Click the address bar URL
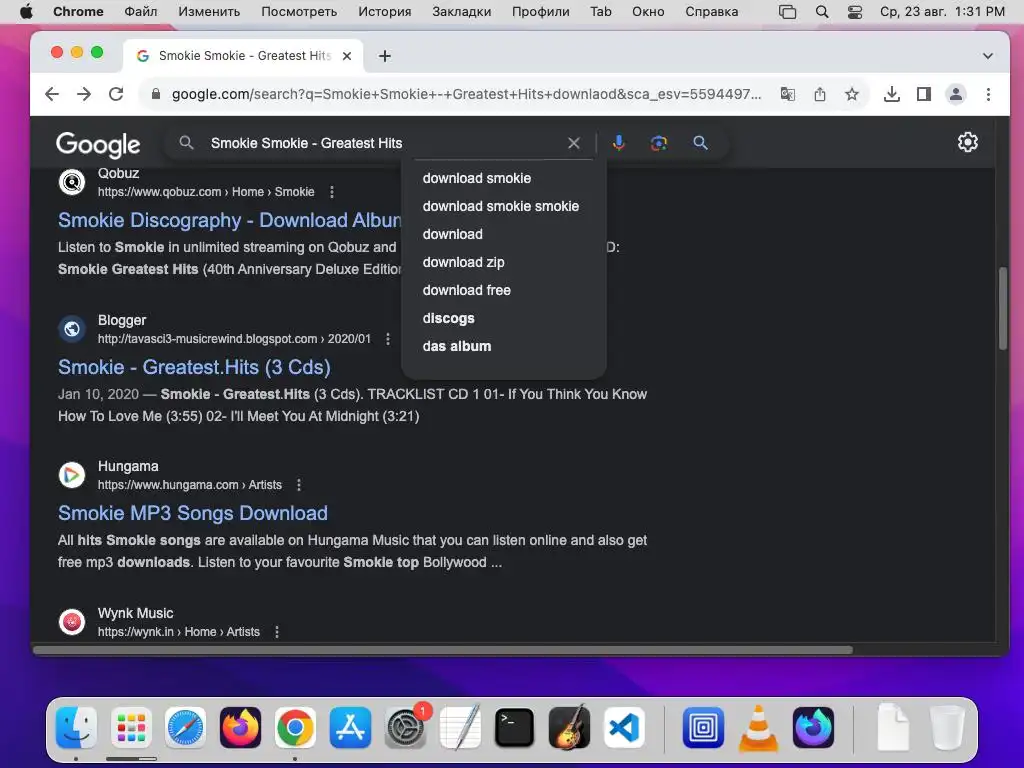This screenshot has width=1024, height=768. coord(466,94)
